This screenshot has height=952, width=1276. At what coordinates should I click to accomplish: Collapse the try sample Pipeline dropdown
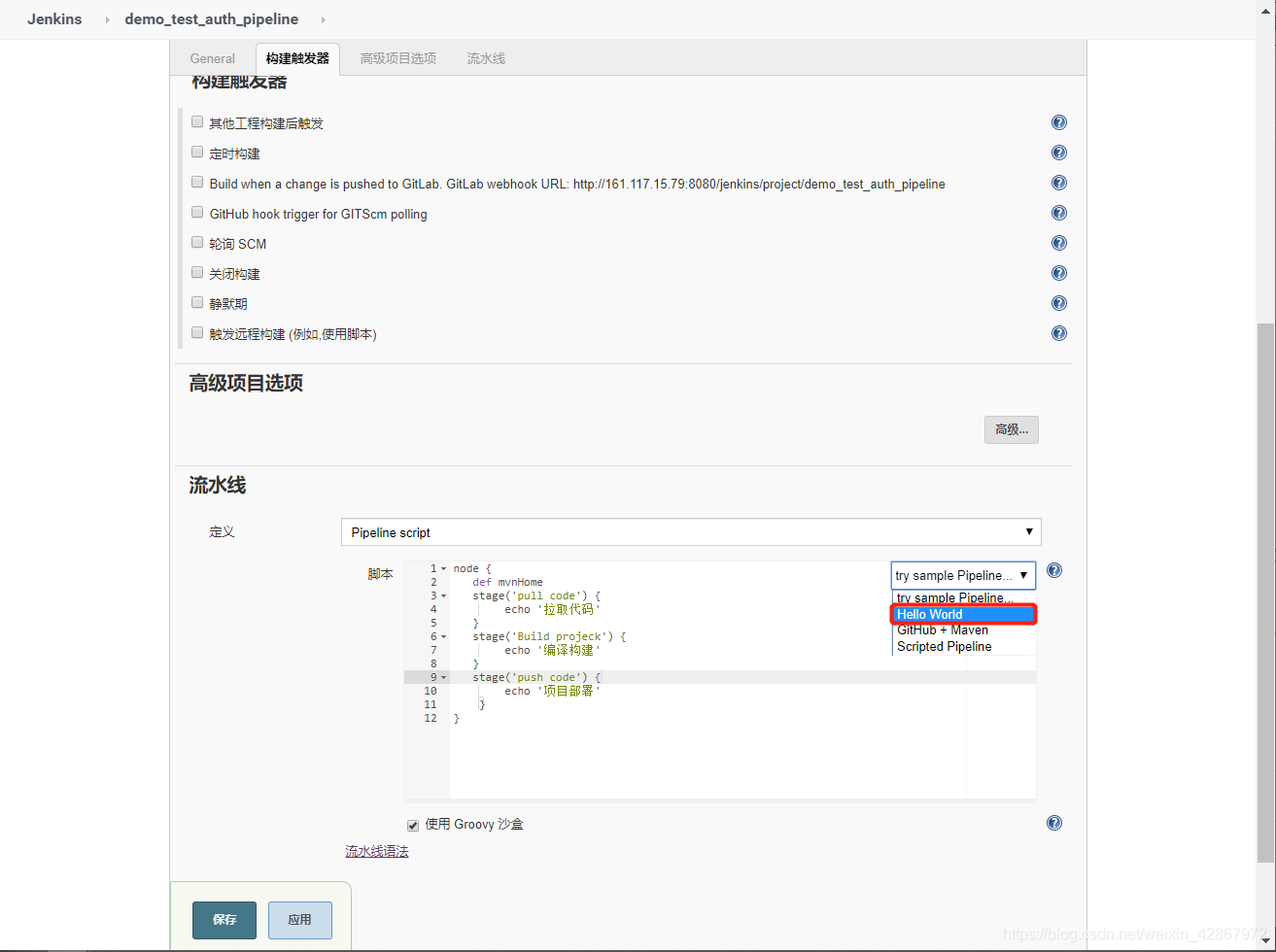click(x=963, y=575)
